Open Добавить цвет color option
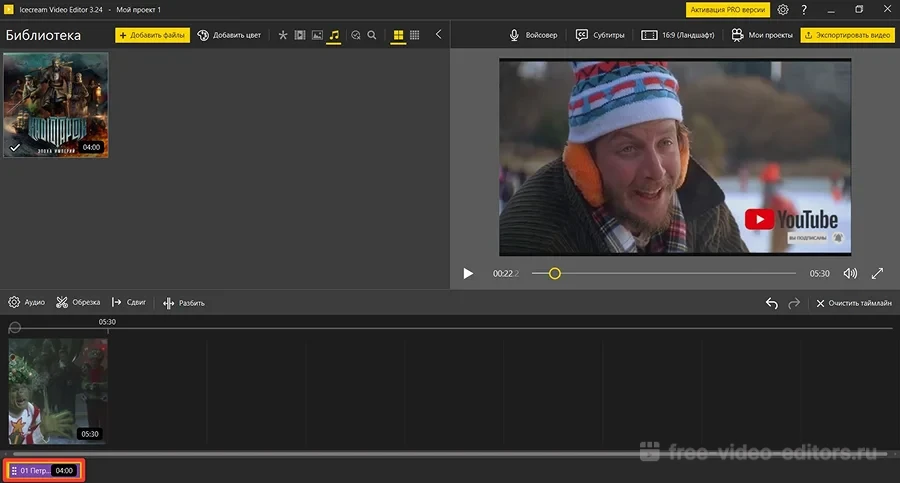Viewport: 900px width, 483px height. pyautogui.click(x=229, y=35)
